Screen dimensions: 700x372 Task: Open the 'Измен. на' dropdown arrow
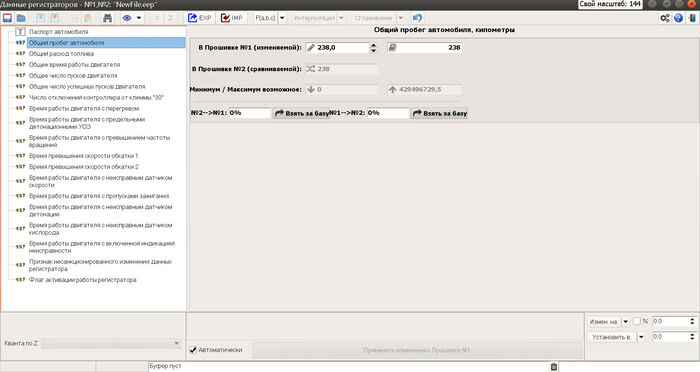[625, 322]
